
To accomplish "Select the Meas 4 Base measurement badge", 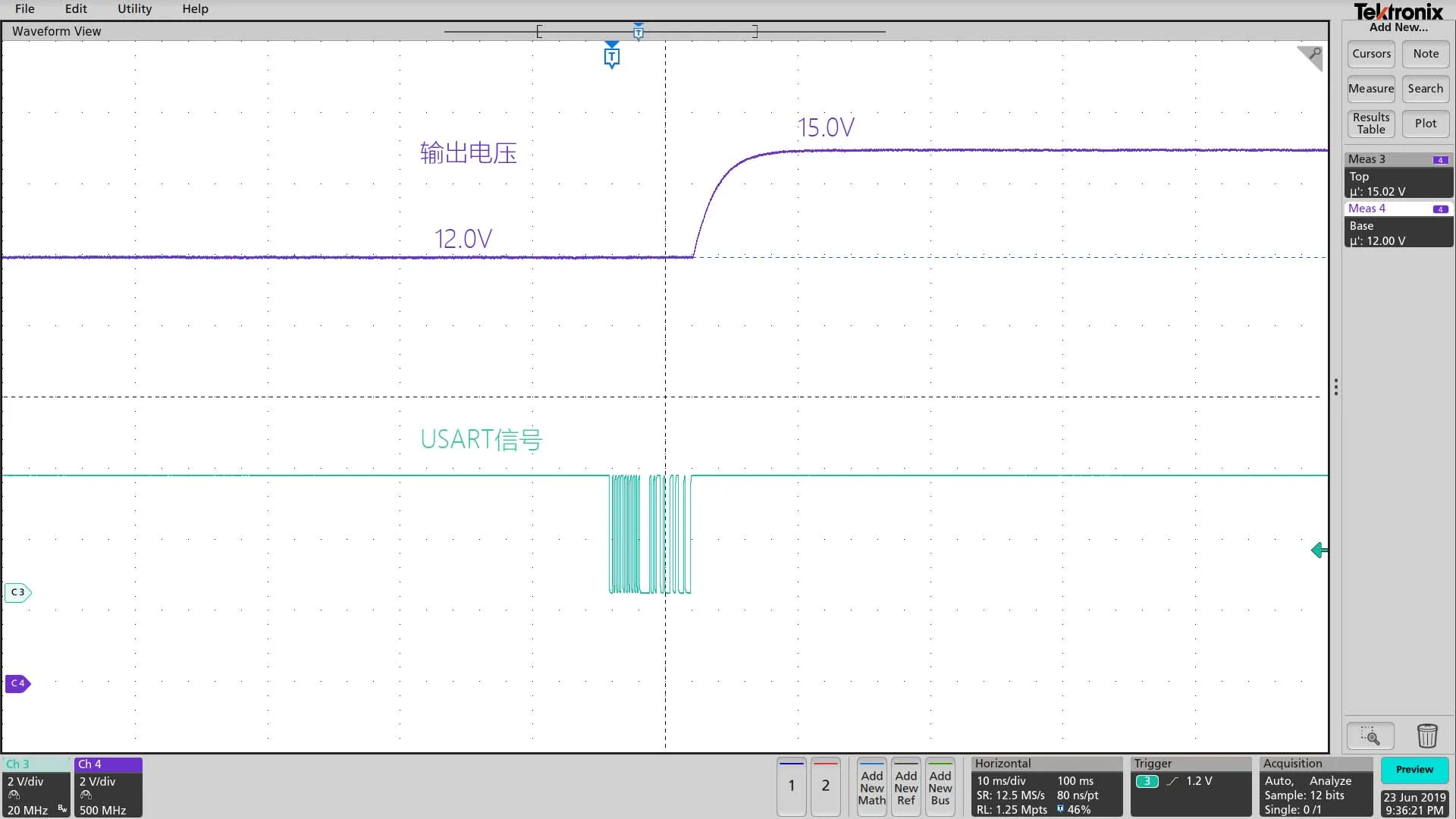I will coord(1398,224).
